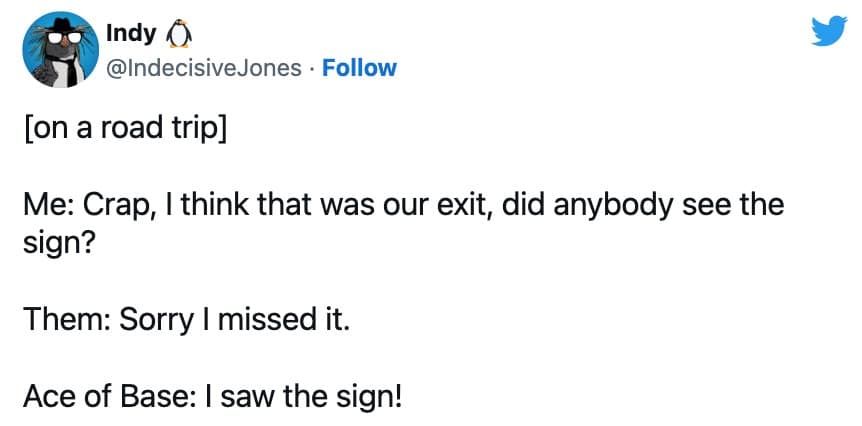Click the word "think" in the tweet
This screenshot has height=426, width=862.
pyautogui.click(x=212, y=207)
